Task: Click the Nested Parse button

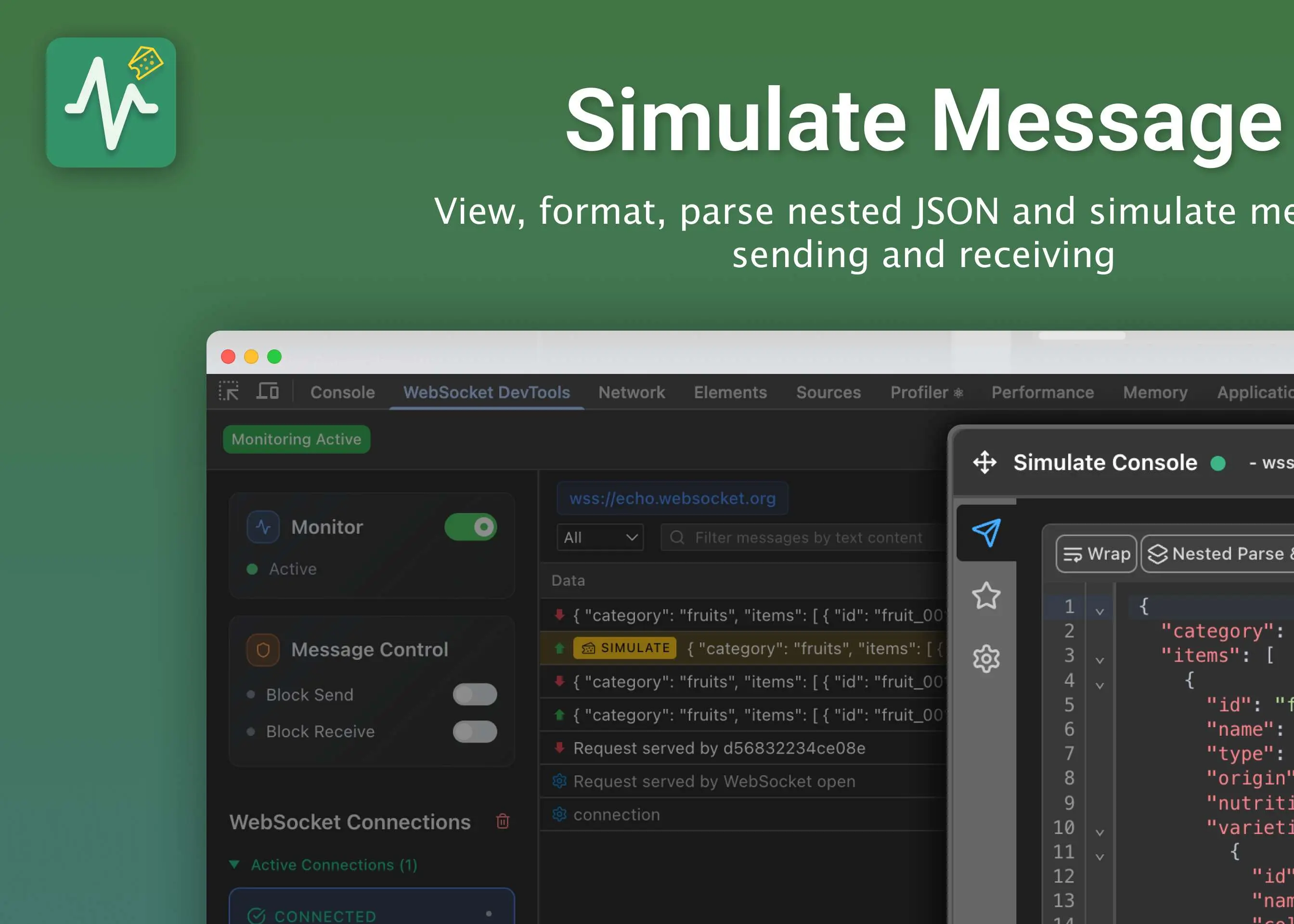Action: [1218, 553]
